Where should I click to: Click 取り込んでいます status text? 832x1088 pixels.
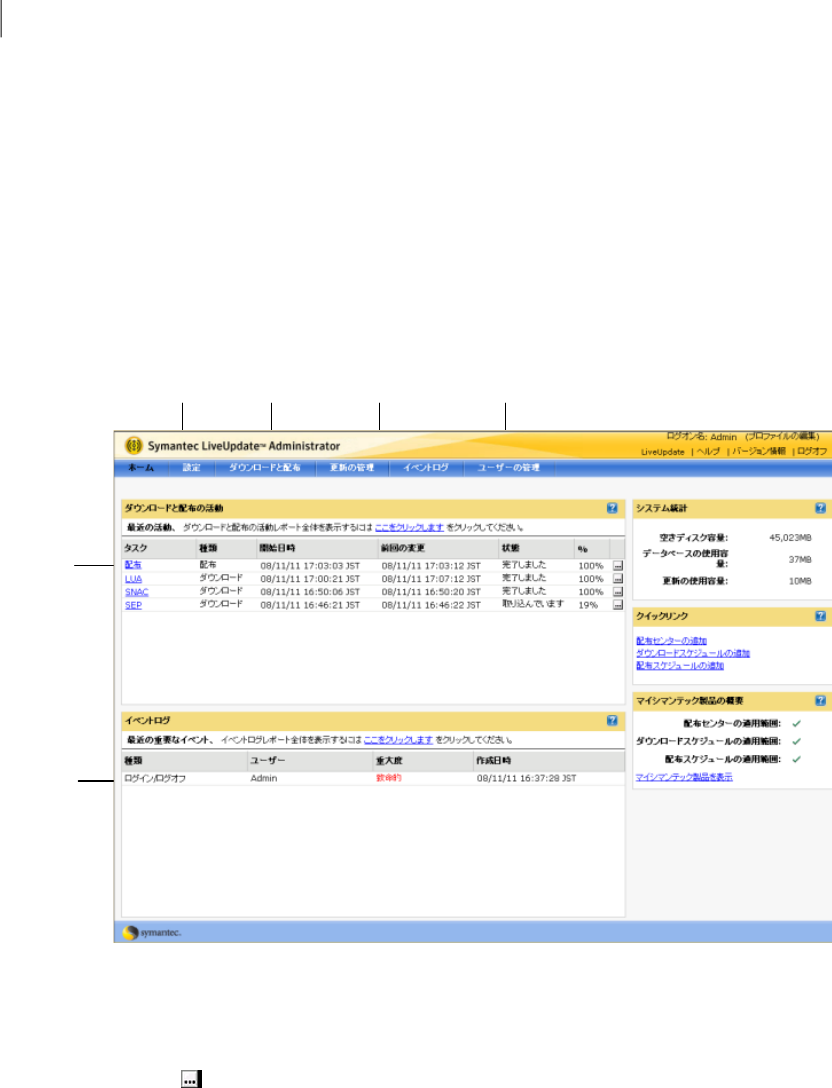(533, 604)
